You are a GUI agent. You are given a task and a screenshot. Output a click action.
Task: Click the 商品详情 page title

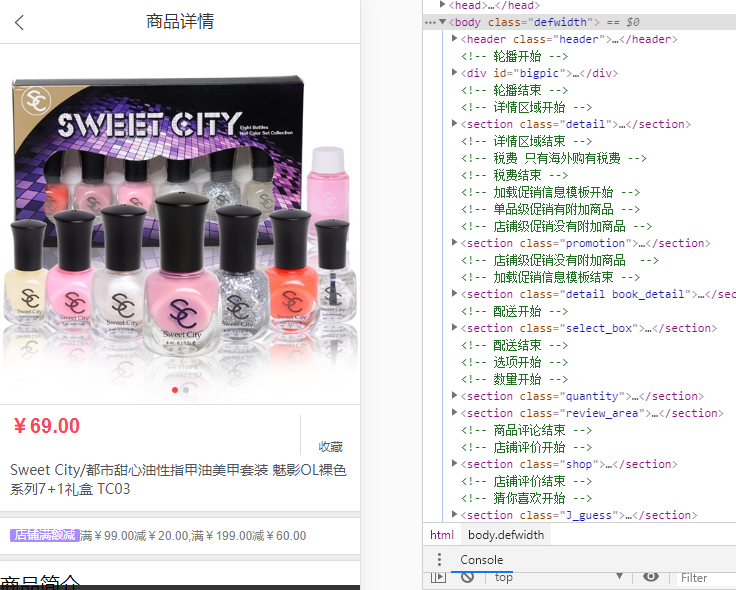point(180,22)
